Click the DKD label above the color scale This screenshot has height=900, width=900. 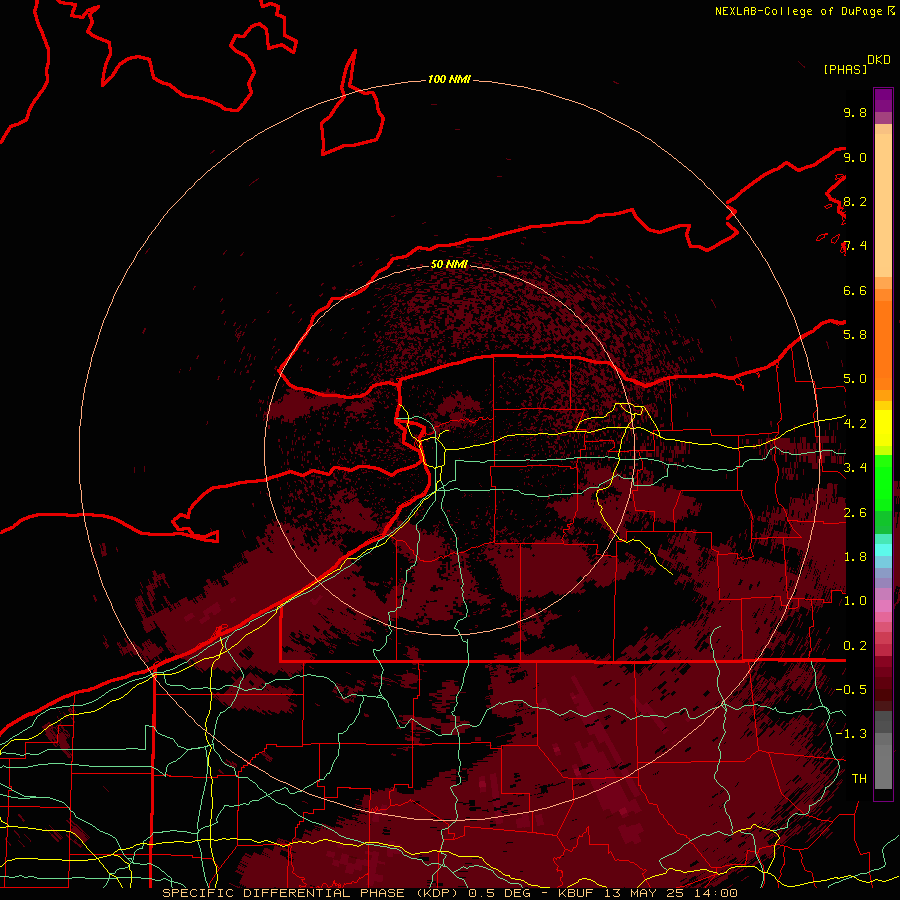878,60
